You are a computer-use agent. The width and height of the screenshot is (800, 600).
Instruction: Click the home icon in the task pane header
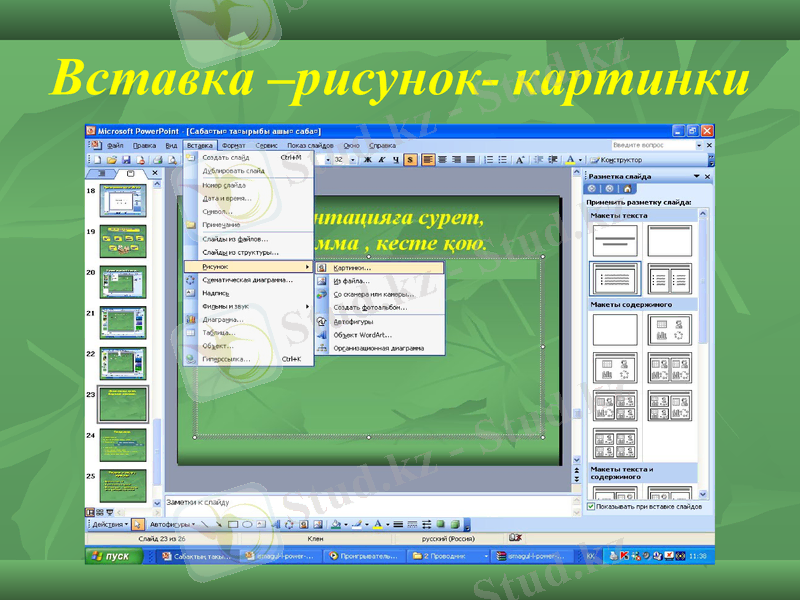tap(627, 188)
